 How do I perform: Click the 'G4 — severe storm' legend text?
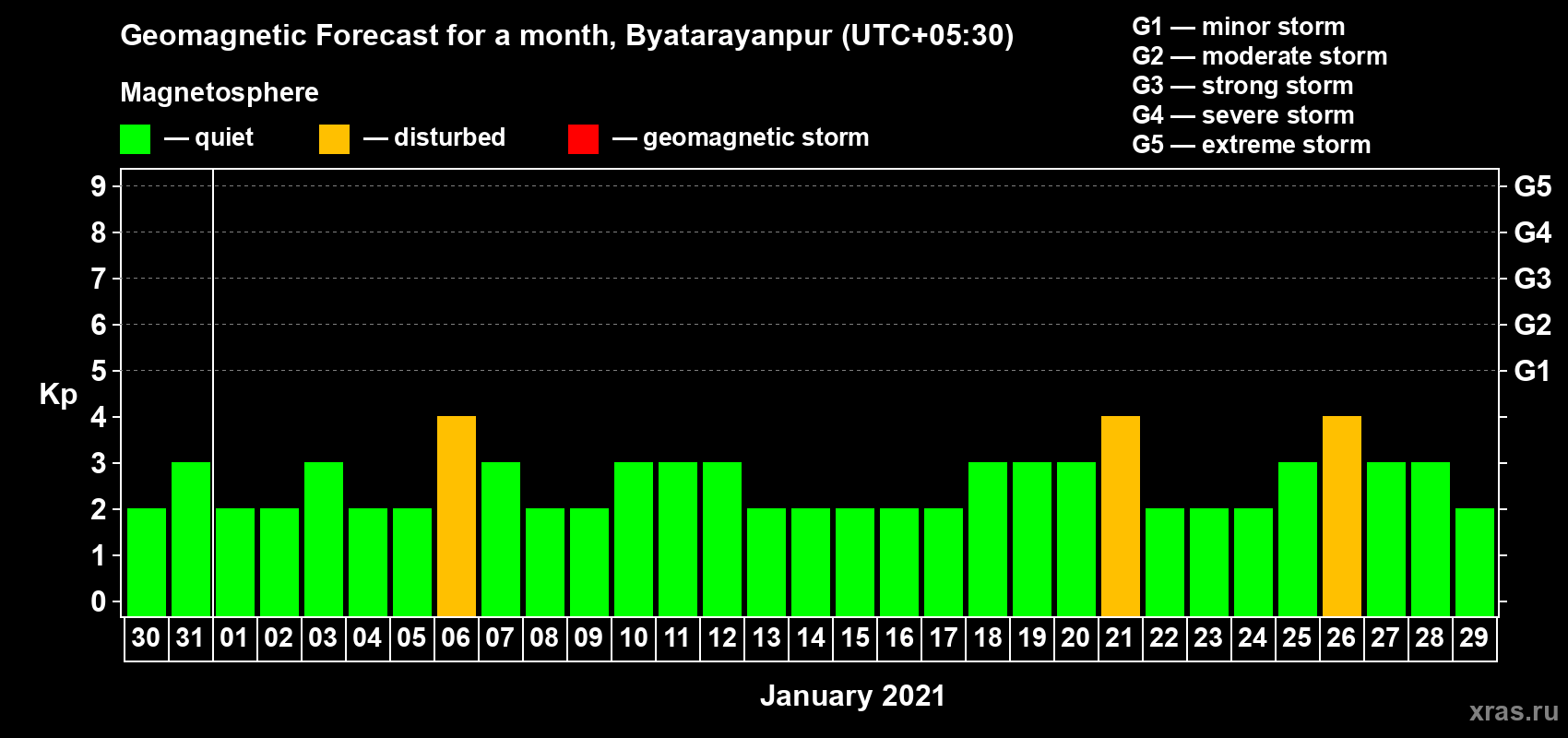[x=1243, y=115]
